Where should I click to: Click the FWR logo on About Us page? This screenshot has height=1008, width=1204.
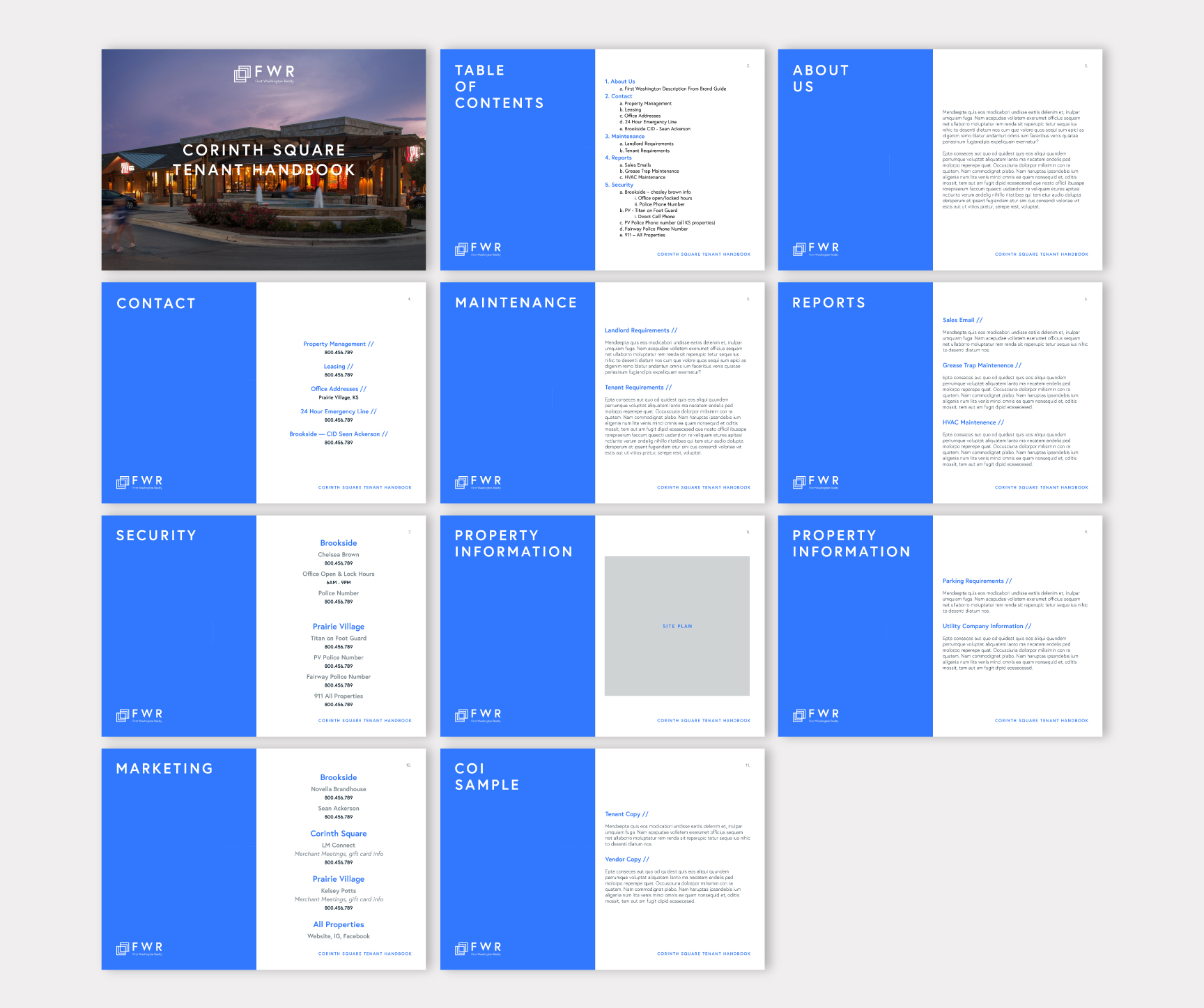coord(816,249)
